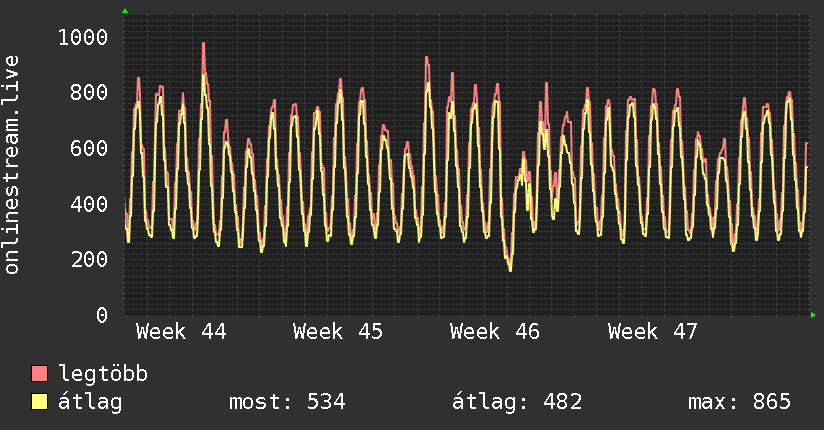Click the green arrow atop the y-axis
824x430 pixels.
coord(125,11)
